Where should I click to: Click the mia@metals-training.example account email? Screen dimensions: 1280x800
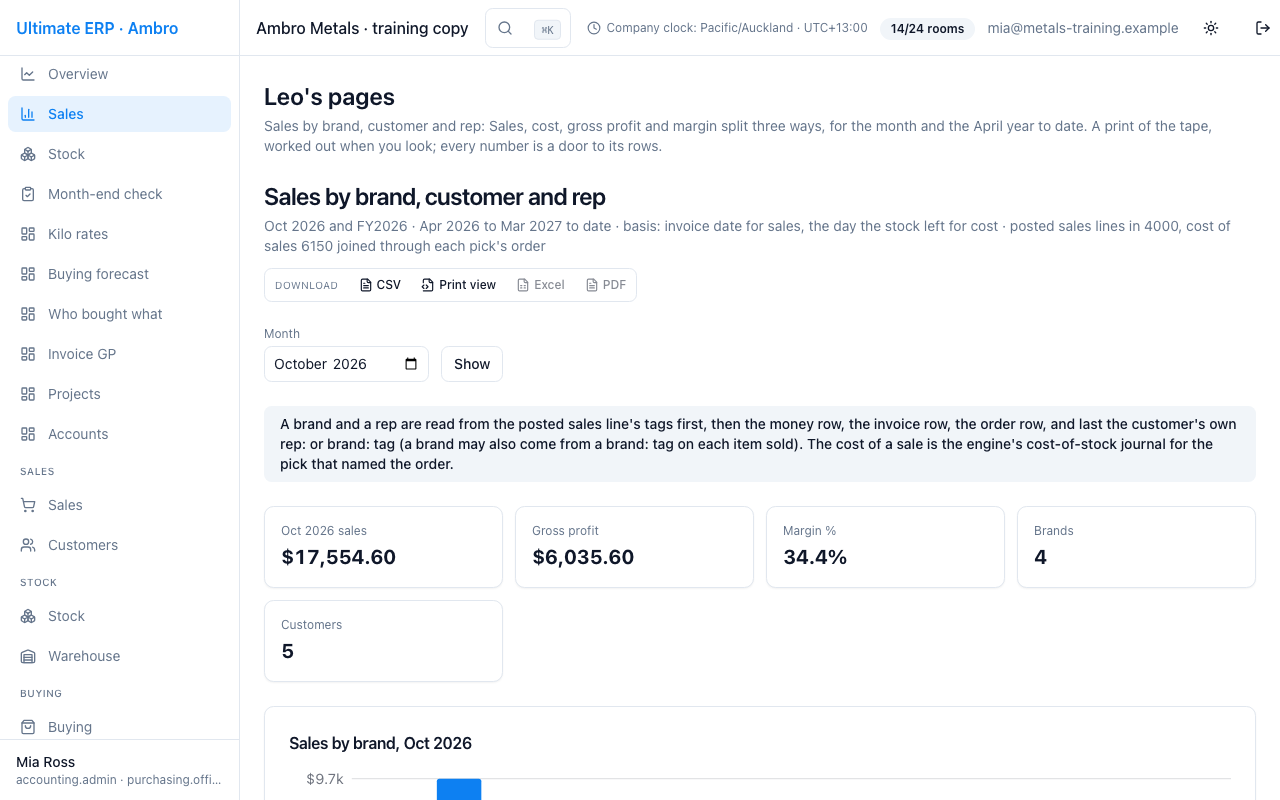pos(1083,28)
